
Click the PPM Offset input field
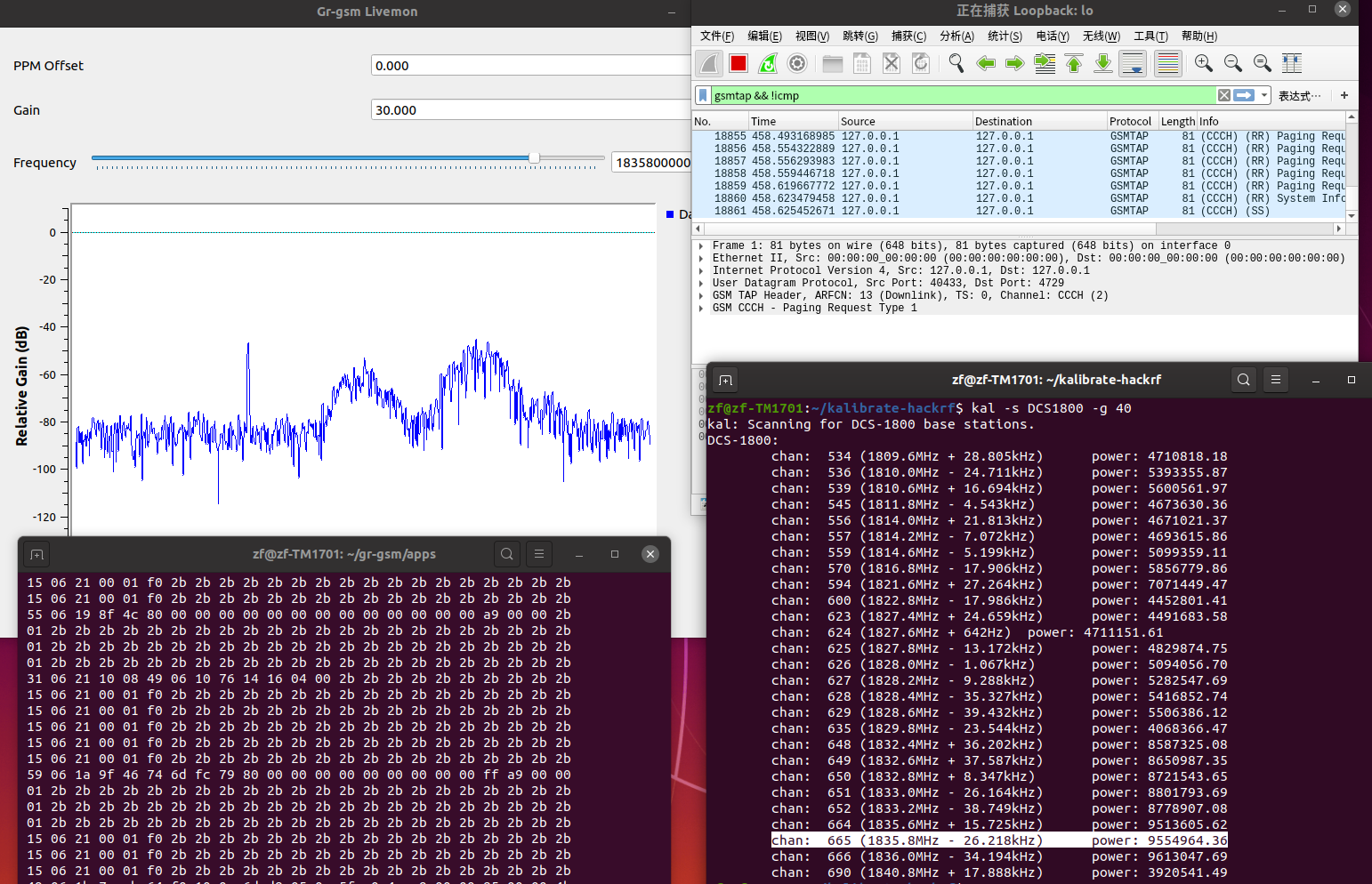coord(530,66)
